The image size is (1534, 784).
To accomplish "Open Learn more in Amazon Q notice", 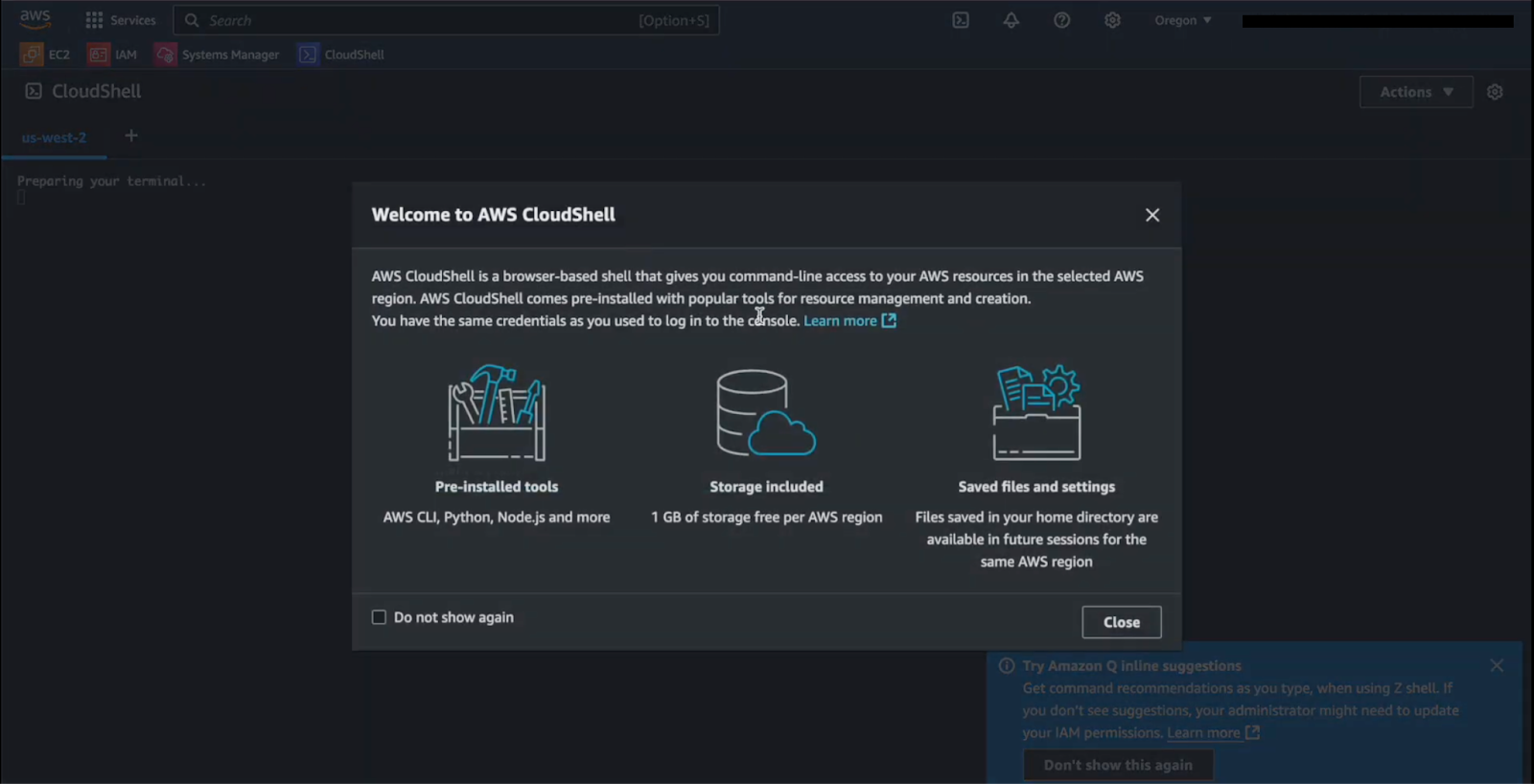I will 1213,733.
